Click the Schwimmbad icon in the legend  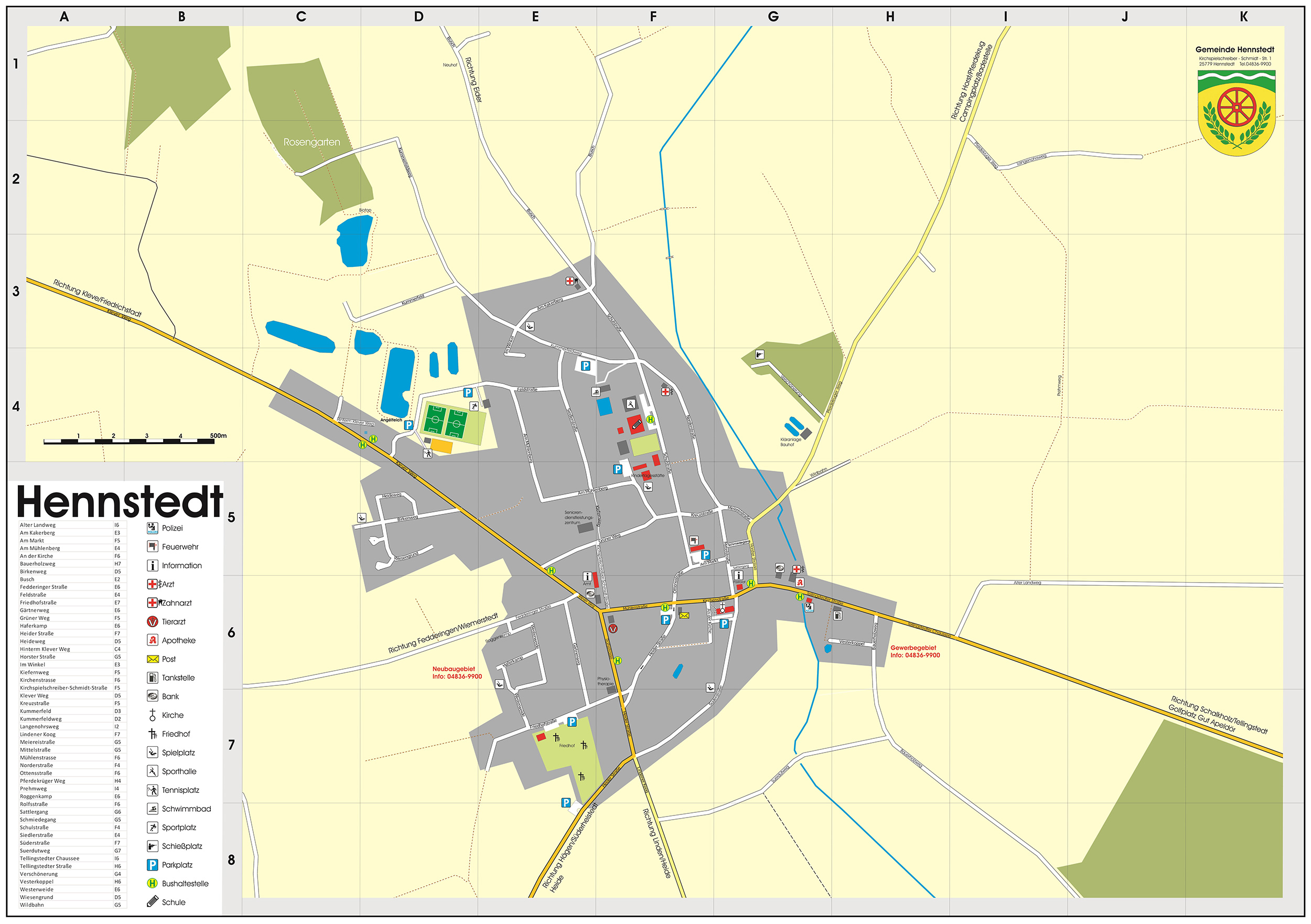click(x=152, y=809)
